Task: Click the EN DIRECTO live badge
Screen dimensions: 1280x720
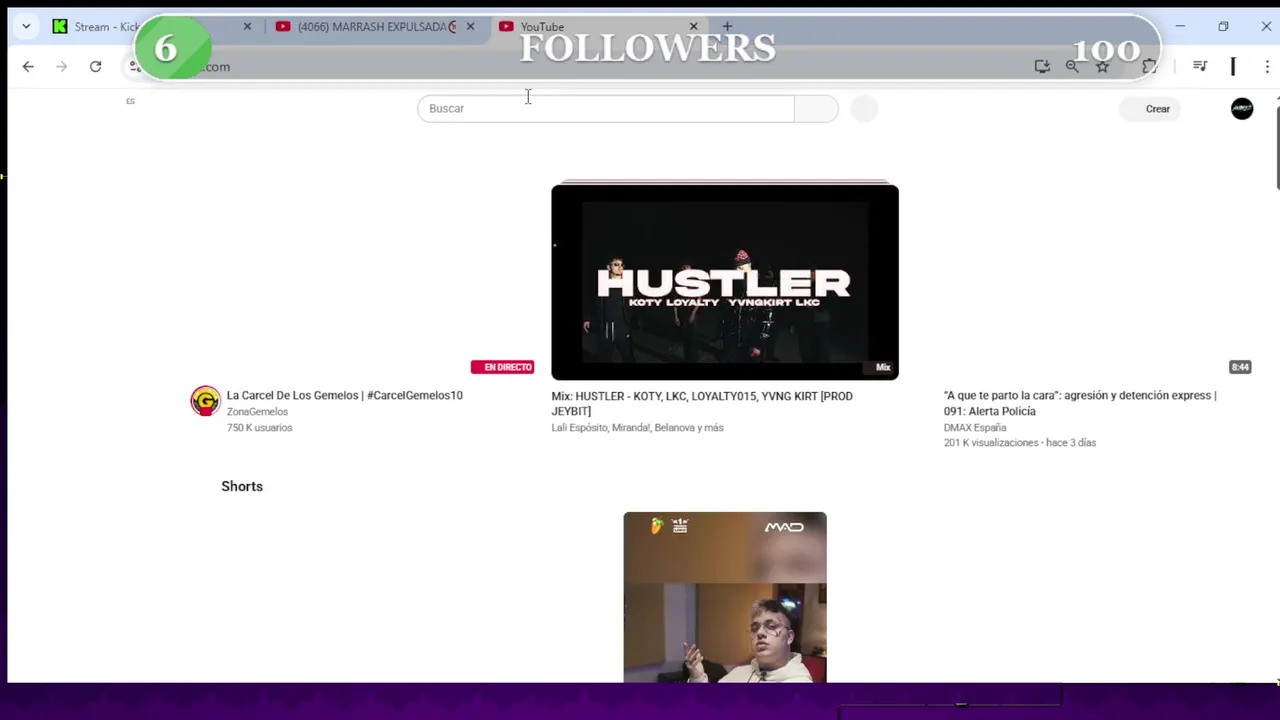Action: pyautogui.click(x=502, y=367)
